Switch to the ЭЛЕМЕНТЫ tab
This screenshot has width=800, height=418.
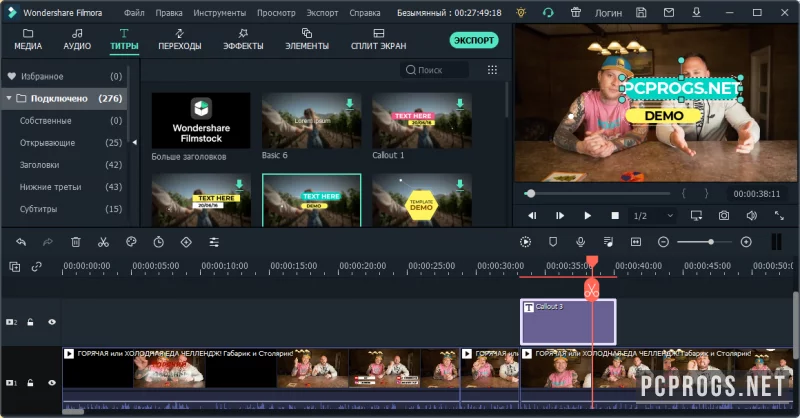(307, 40)
